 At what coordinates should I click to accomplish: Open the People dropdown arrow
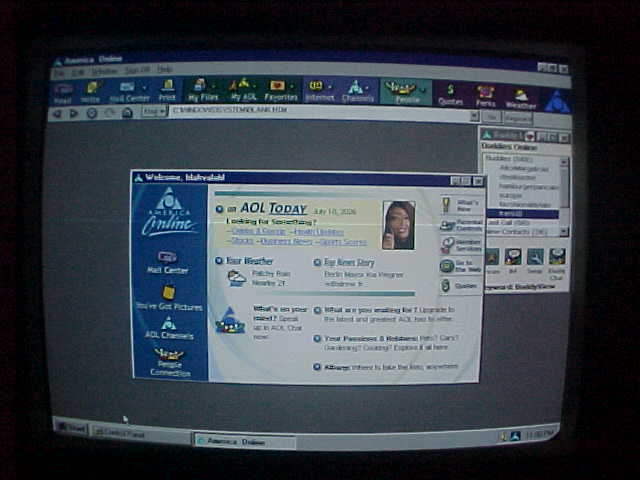point(423,89)
